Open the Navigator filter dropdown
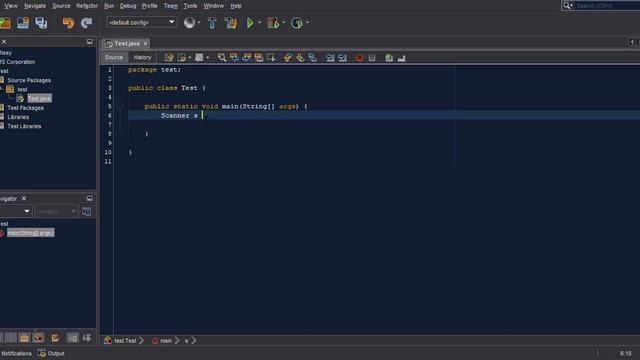The width and height of the screenshot is (640, 360). (x=56, y=211)
